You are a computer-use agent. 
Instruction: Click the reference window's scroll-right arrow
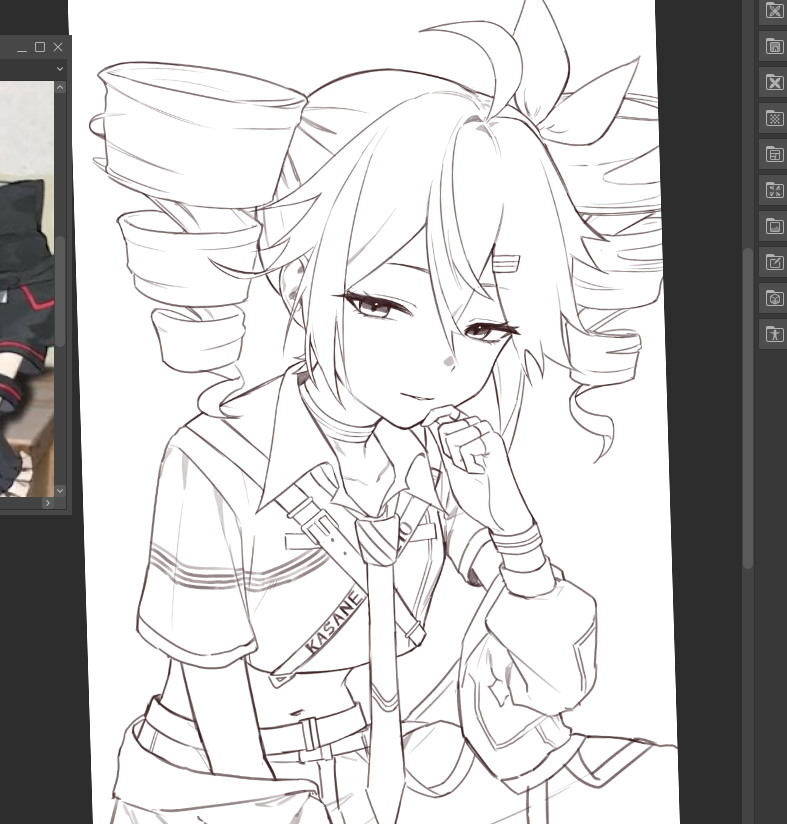pyautogui.click(x=48, y=503)
